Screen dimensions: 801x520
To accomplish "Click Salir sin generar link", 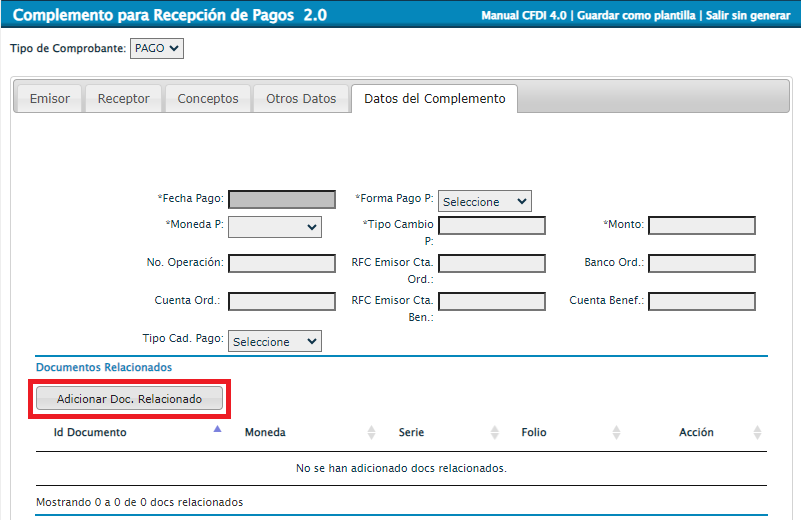I will pos(750,17).
